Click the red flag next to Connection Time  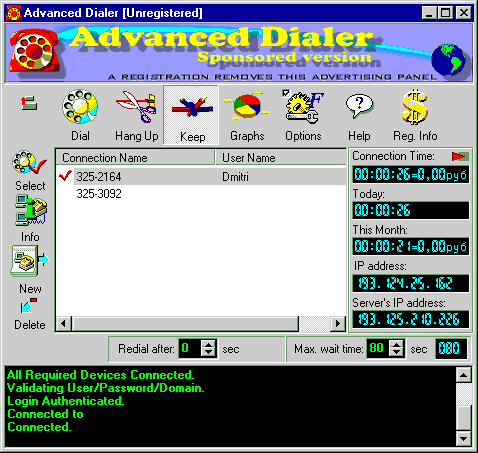[x=460, y=156]
